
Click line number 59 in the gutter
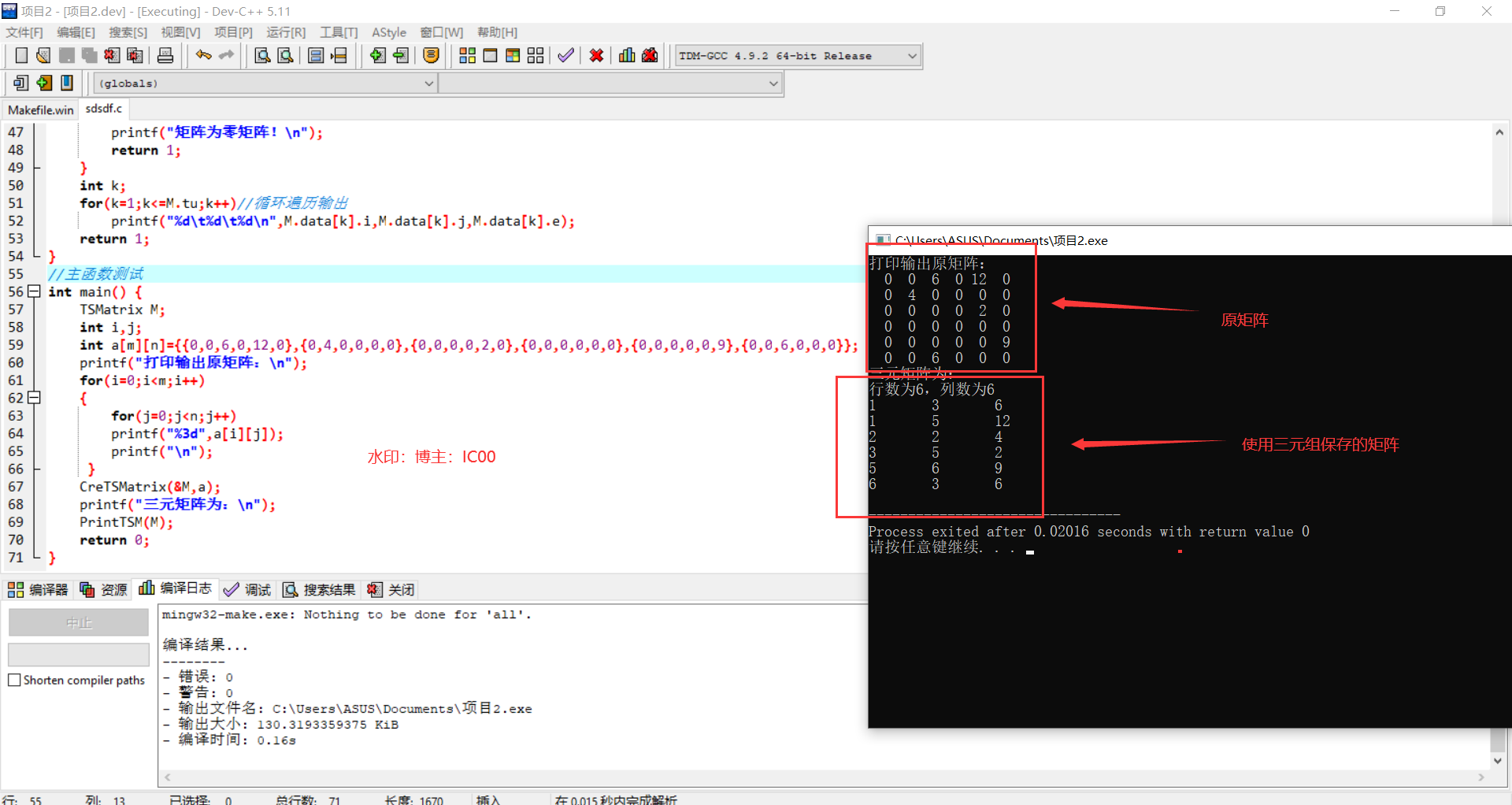click(x=16, y=345)
